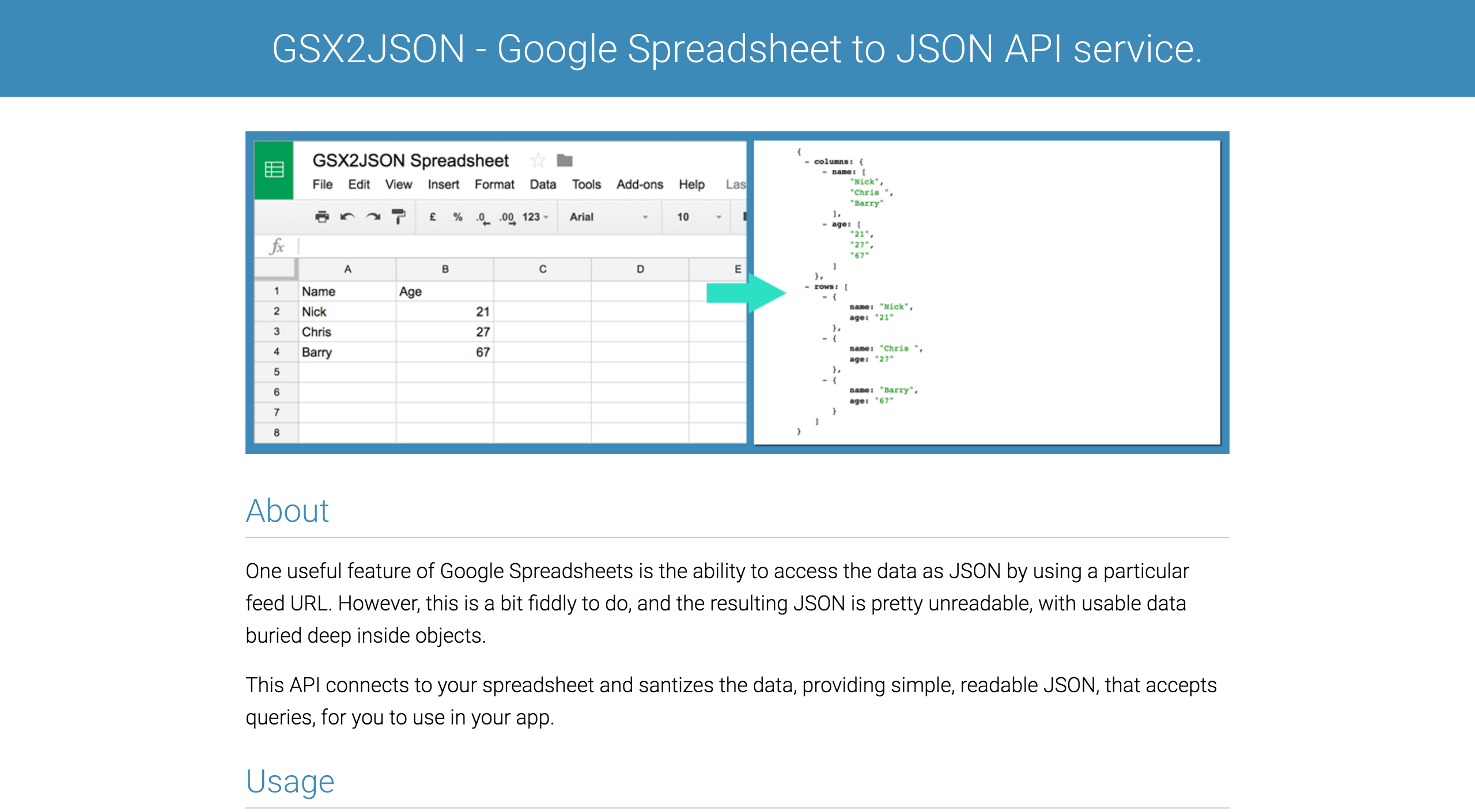Open the Add-ons menu
Image resolution: width=1475 pixels, height=812 pixels.
click(x=639, y=184)
